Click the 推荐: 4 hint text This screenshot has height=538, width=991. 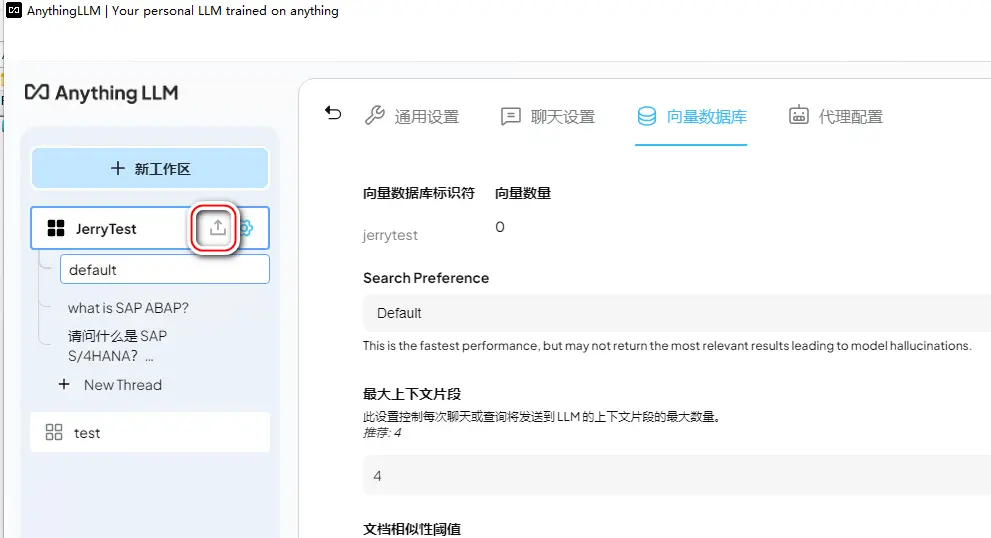[x=382, y=433]
